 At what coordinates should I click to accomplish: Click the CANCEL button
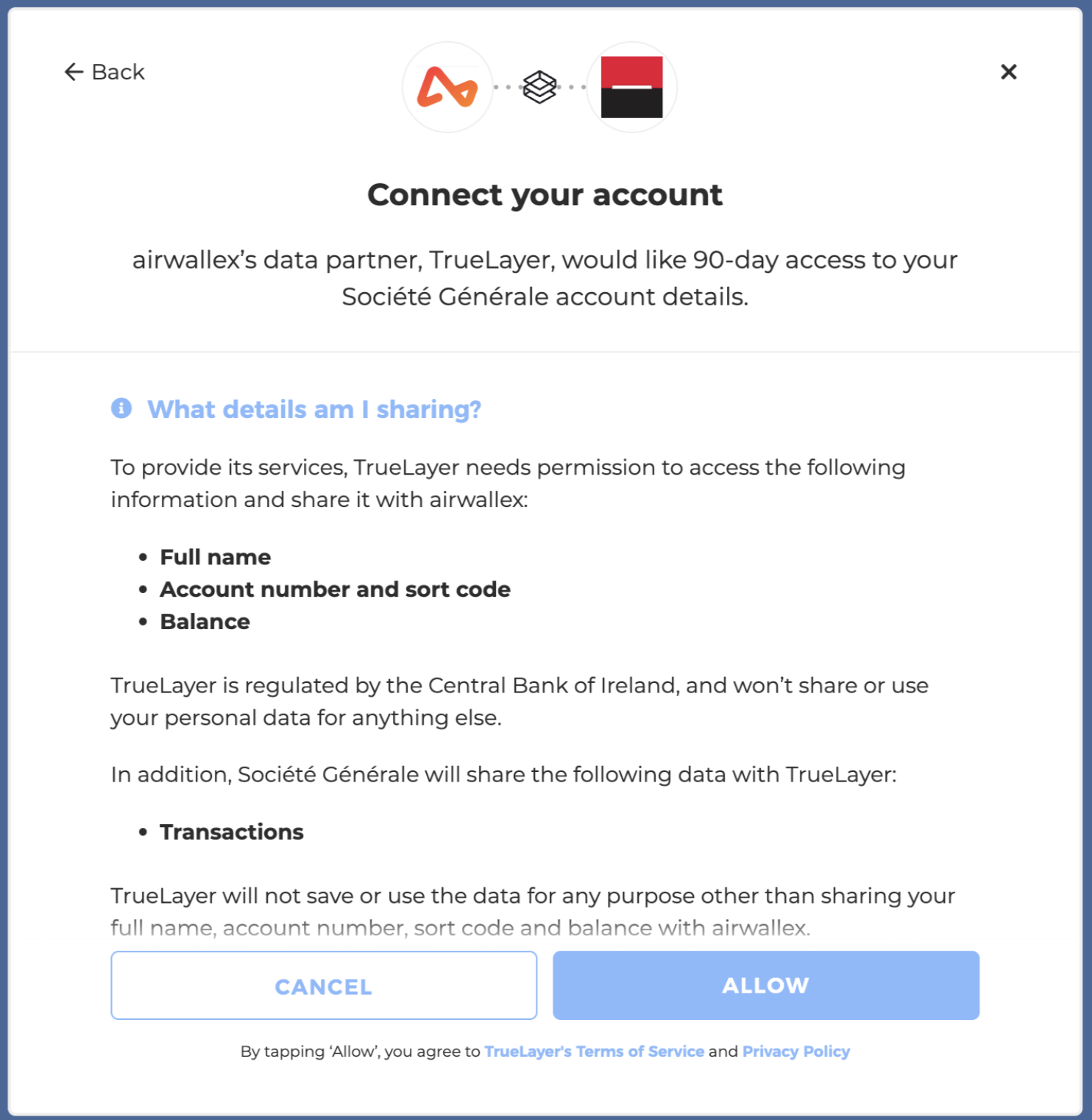(324, 985)
